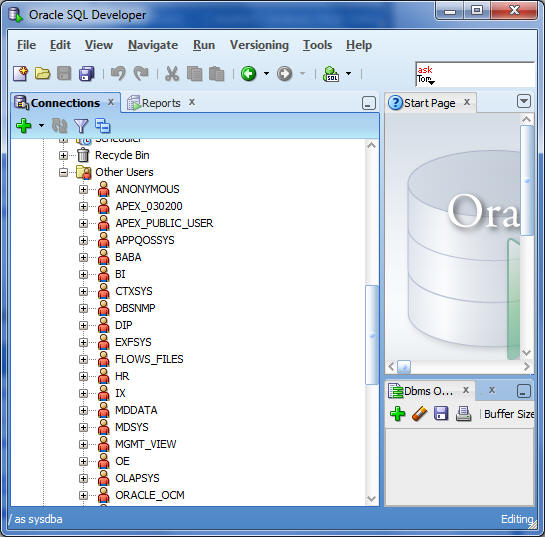Click Connections tree scroll down arrow
This screenshot has height=537, width=545.
click(x=372, y=499)
